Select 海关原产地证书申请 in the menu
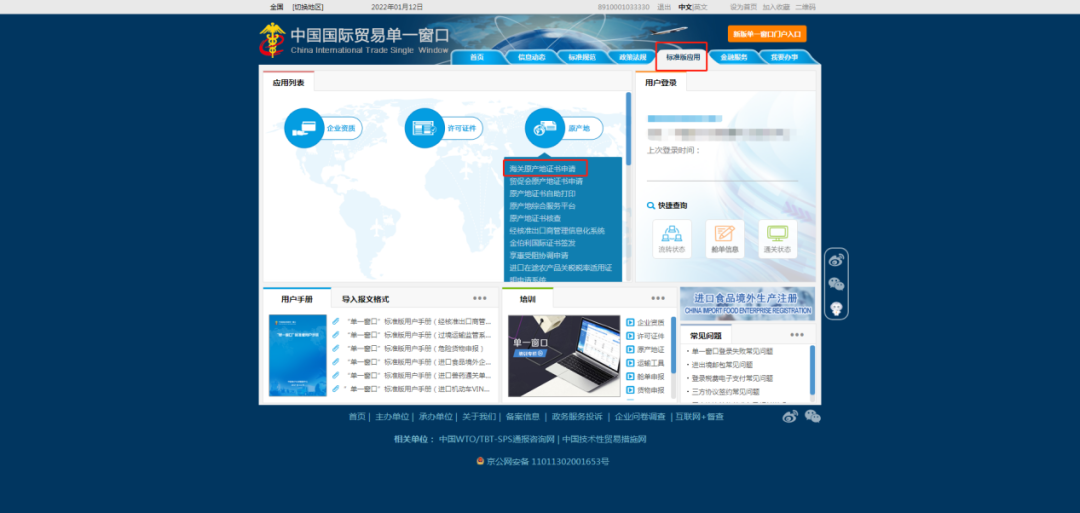1080x513 pixels. click(x=542, y=168)
